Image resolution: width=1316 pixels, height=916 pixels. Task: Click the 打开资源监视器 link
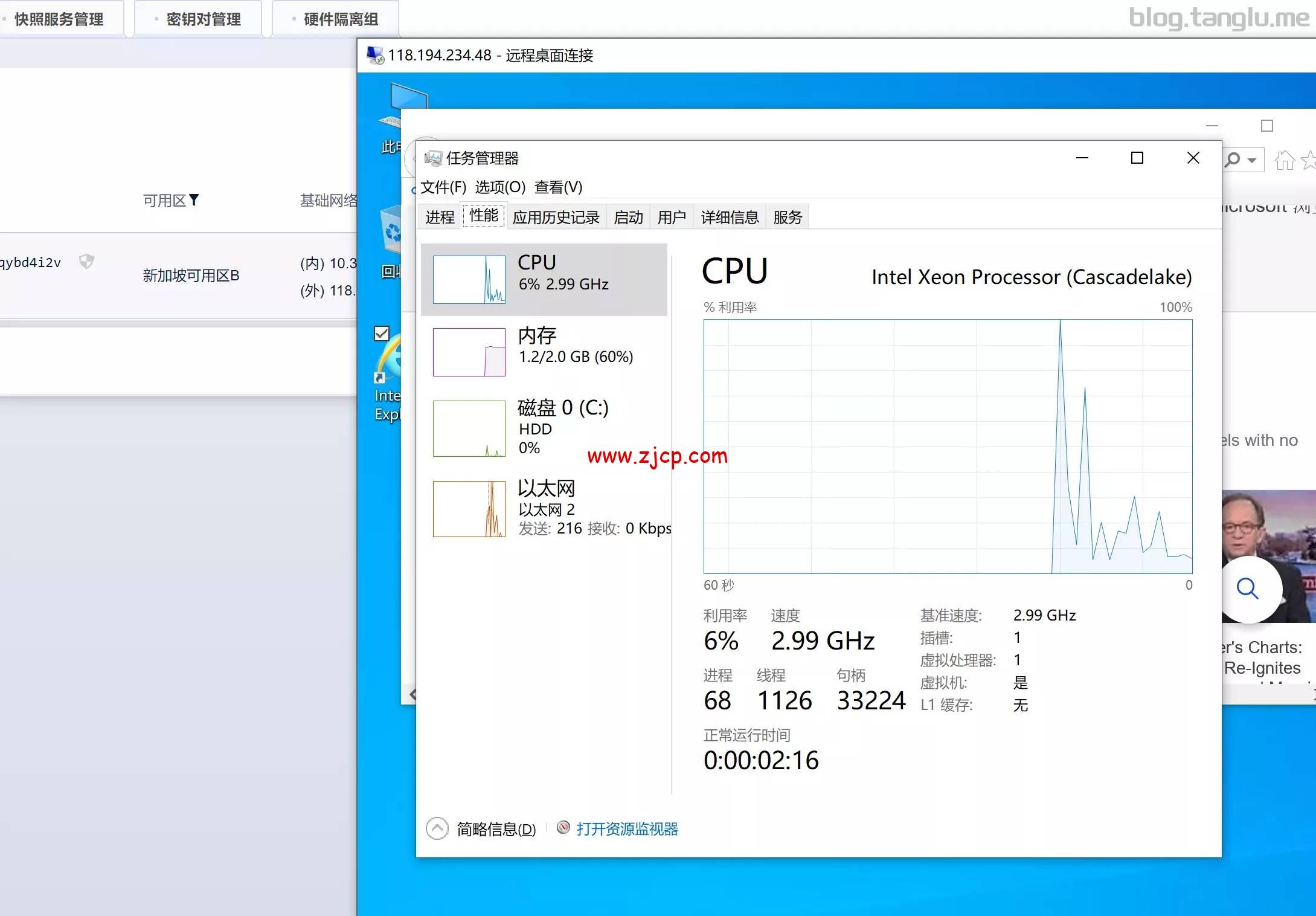coord(627,828)
